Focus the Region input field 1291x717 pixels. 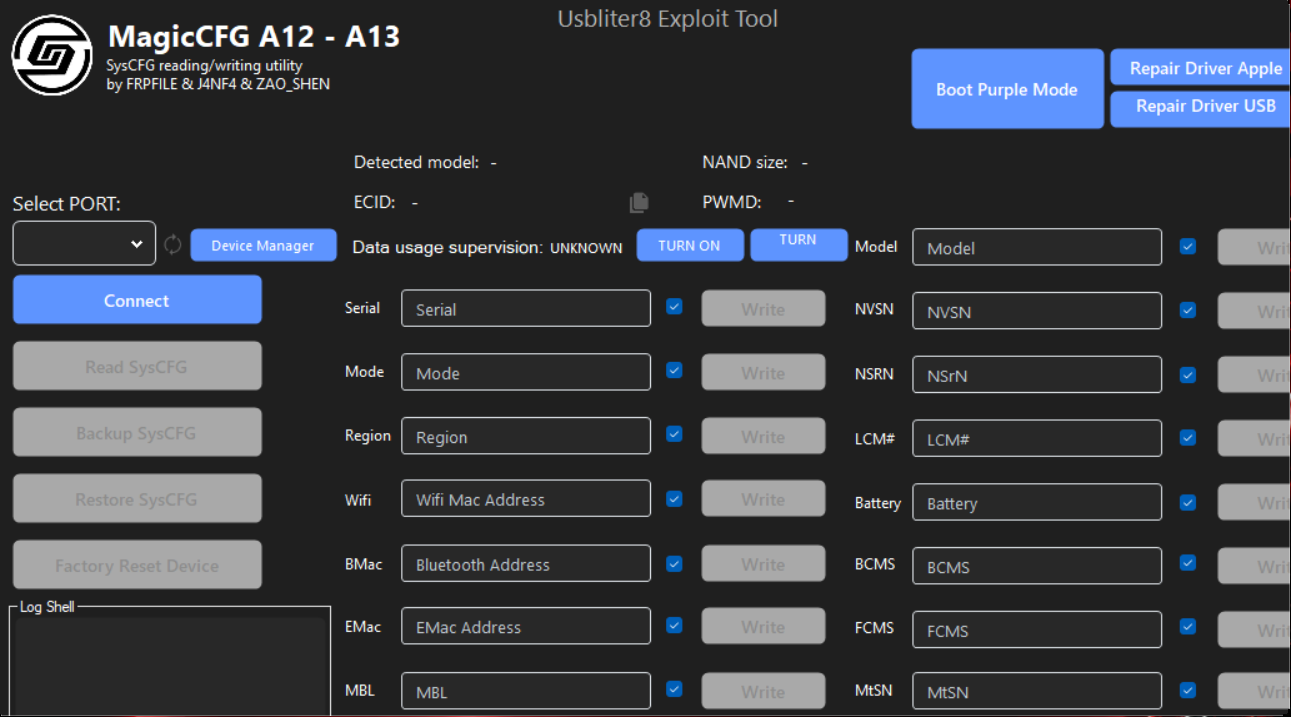point(526,436)
